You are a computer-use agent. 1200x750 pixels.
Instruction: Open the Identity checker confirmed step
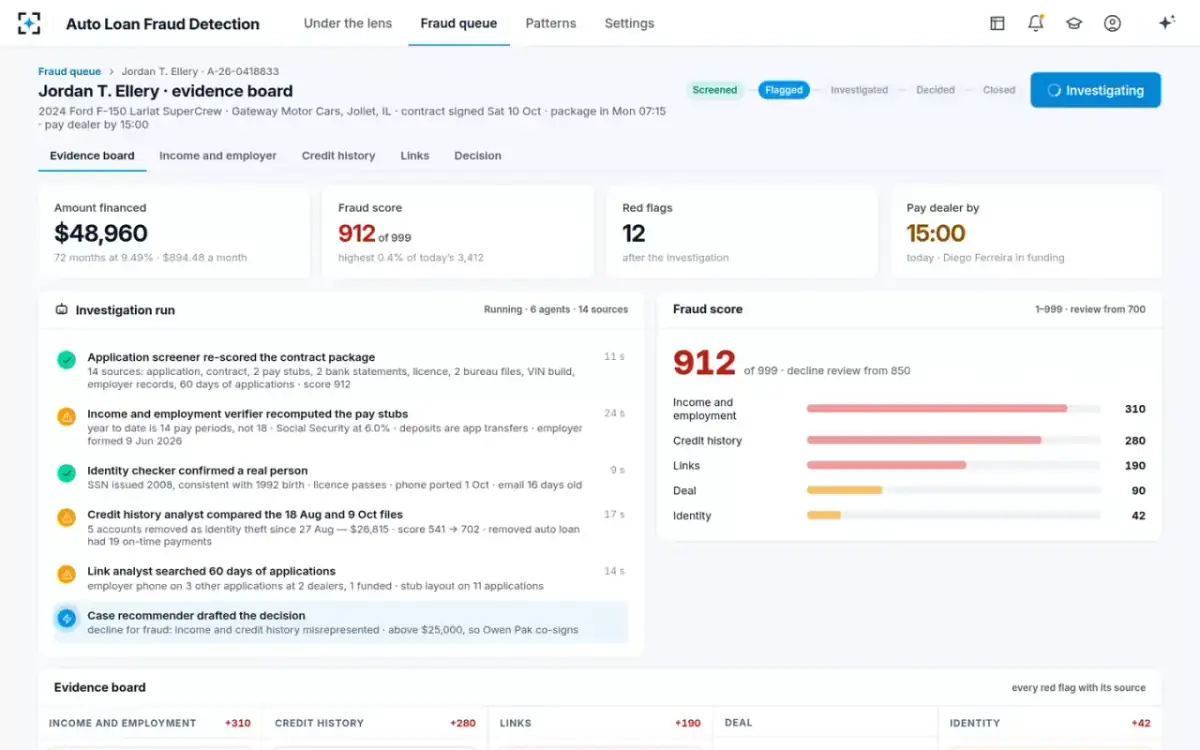(341, 478)
